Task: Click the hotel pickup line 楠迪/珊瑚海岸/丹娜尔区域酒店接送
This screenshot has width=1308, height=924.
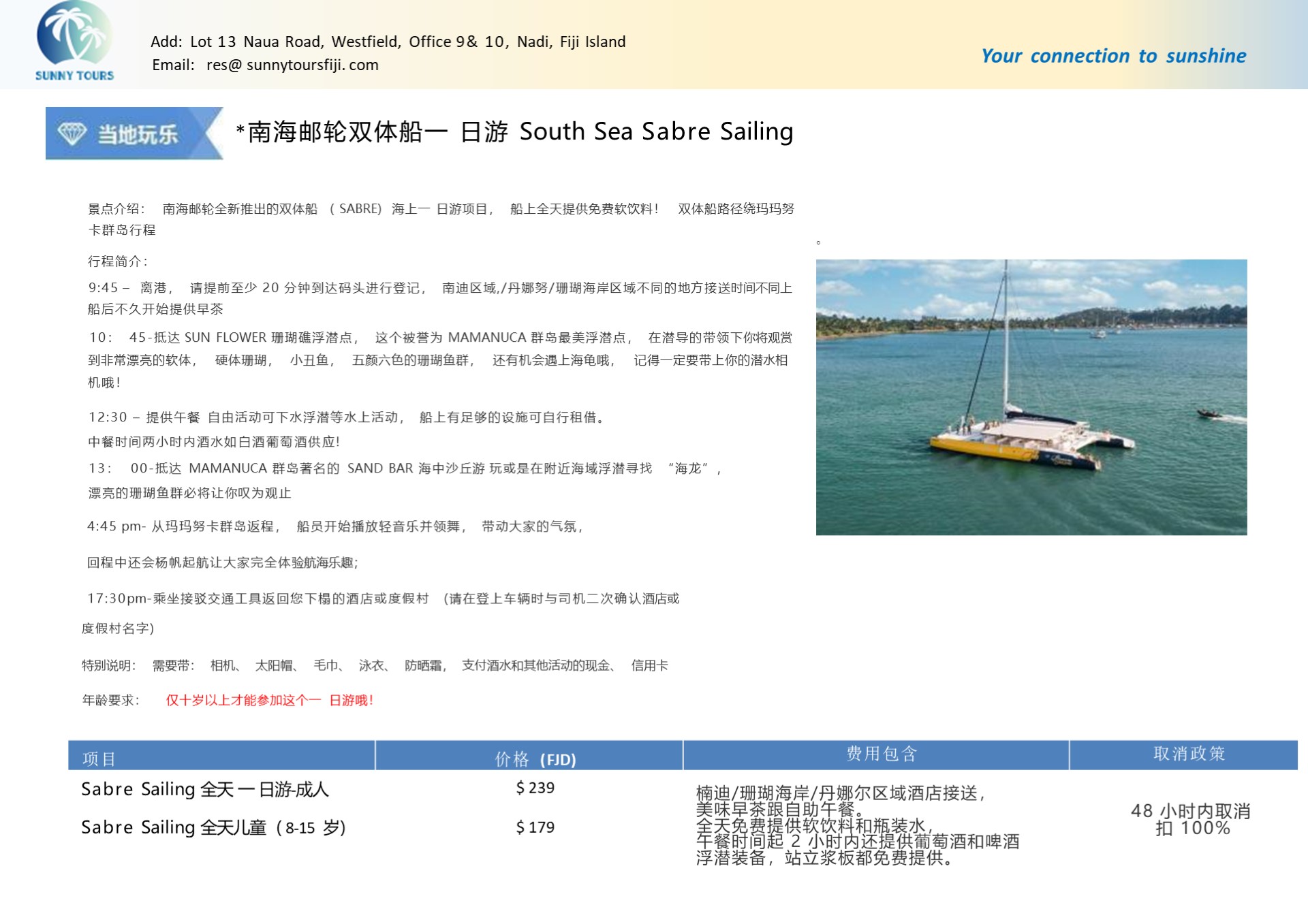Action: pyautogui.click(x=841, y=793)
